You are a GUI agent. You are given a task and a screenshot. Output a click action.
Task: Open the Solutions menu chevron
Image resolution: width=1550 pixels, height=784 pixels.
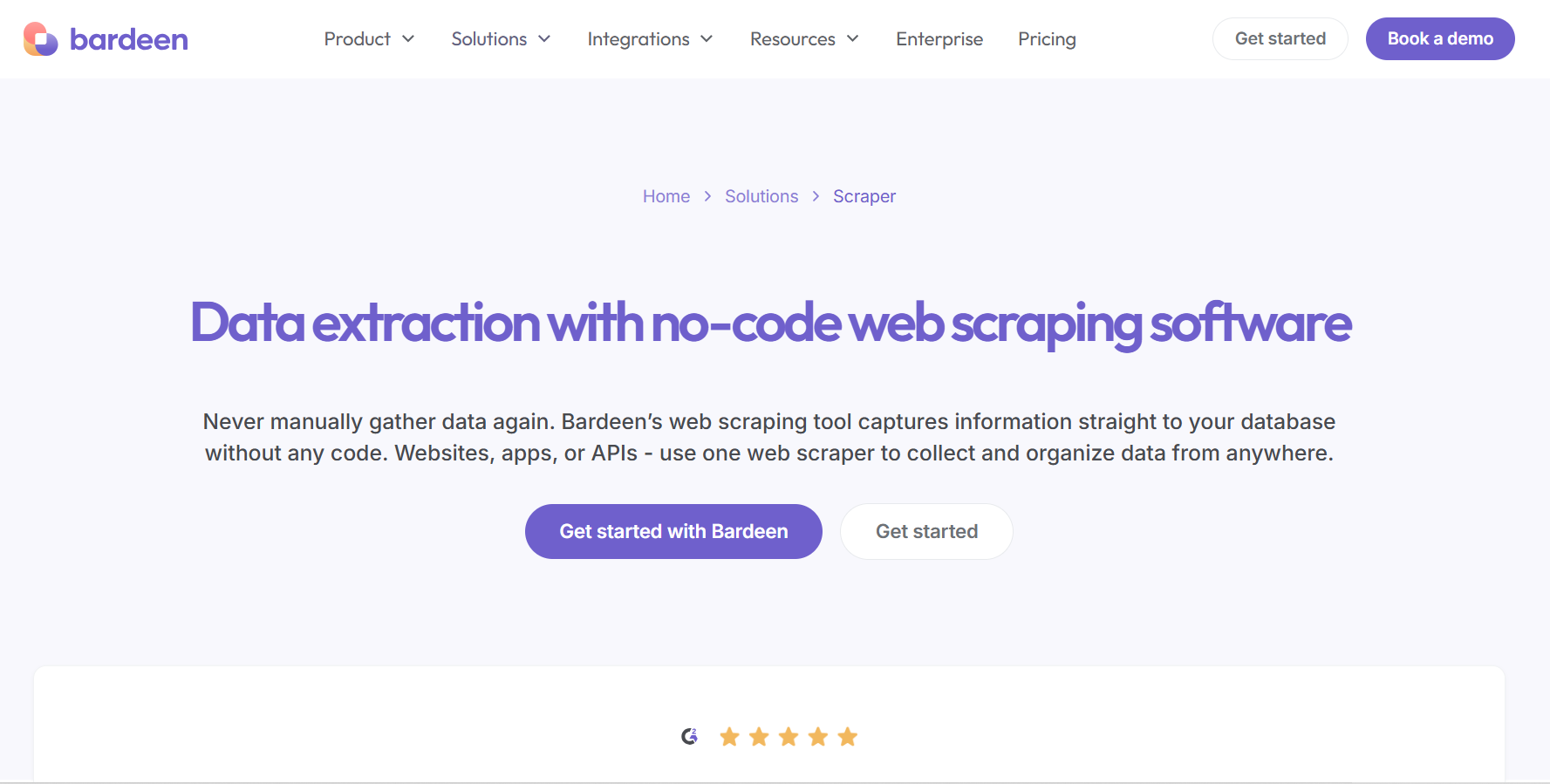pos(544,39)
